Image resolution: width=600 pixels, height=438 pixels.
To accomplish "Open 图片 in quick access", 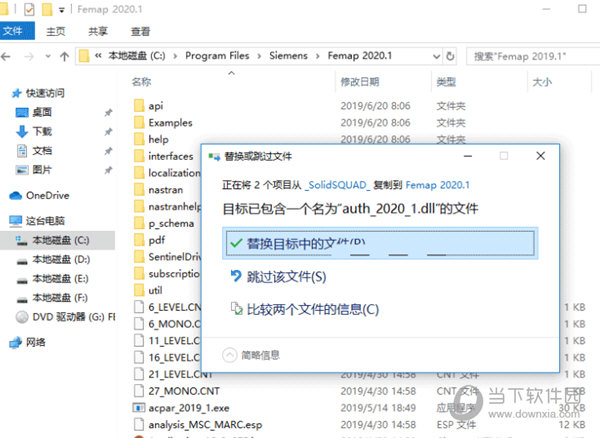I will [42, 169].
